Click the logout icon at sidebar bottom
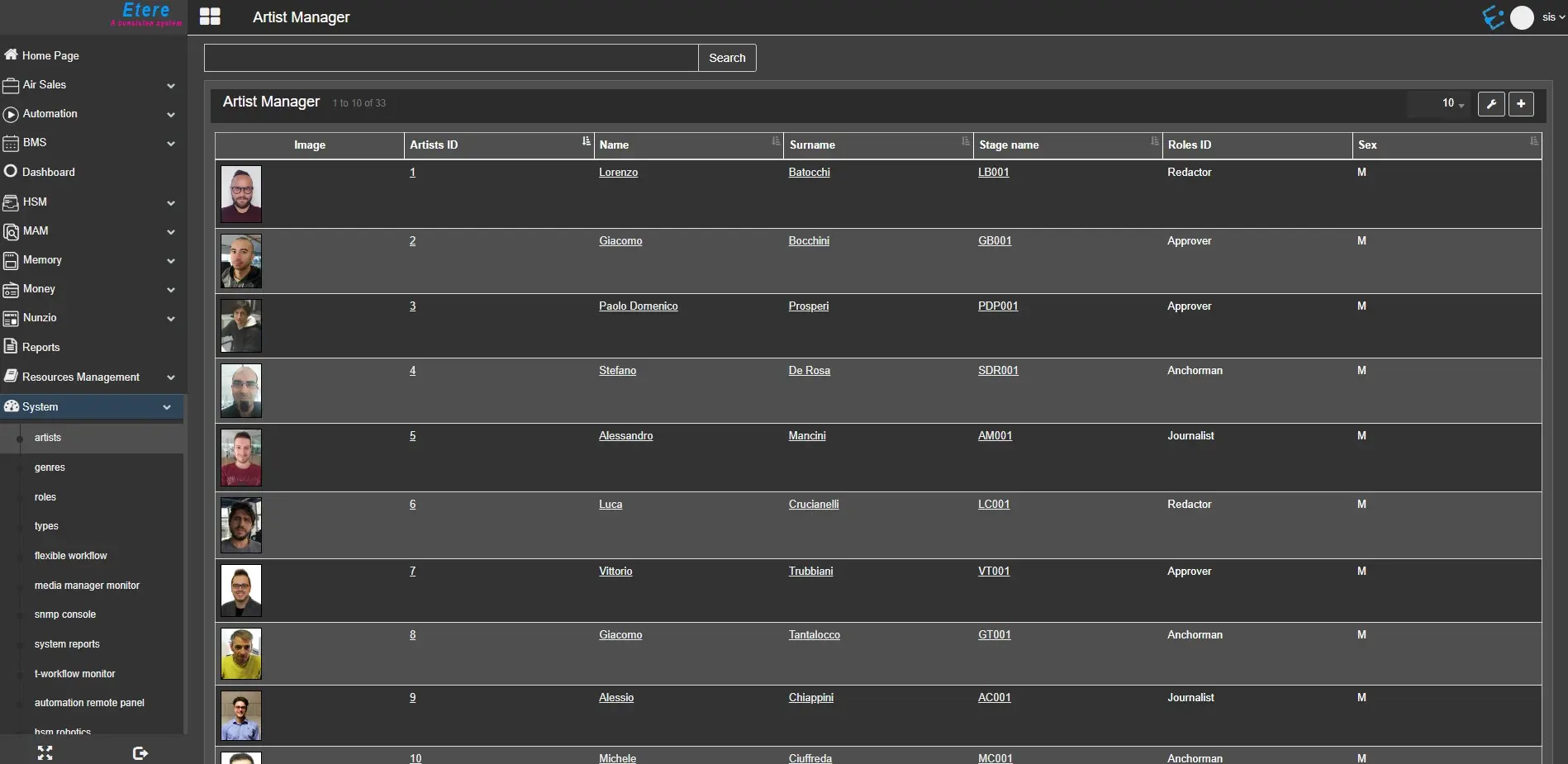1568x764 pixels. (x=140, y=752)
